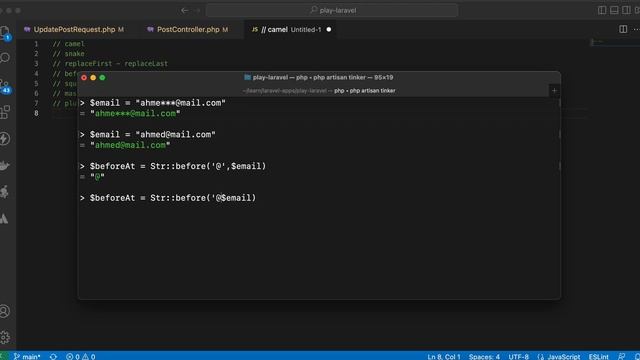Click terminal line '$email = "ahme***@mail.com"'
Screen dimensions: 640x360
coord(158,103)
